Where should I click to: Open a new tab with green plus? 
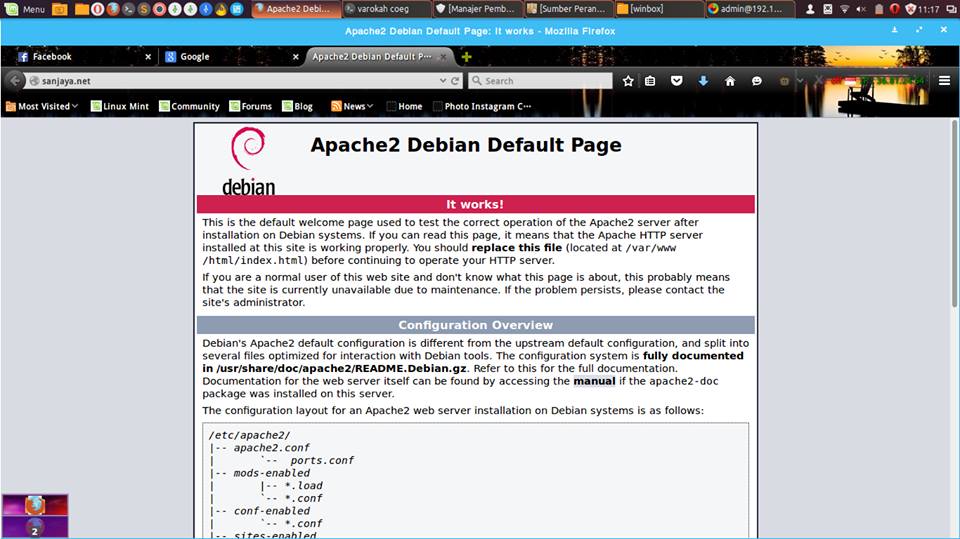467,57
